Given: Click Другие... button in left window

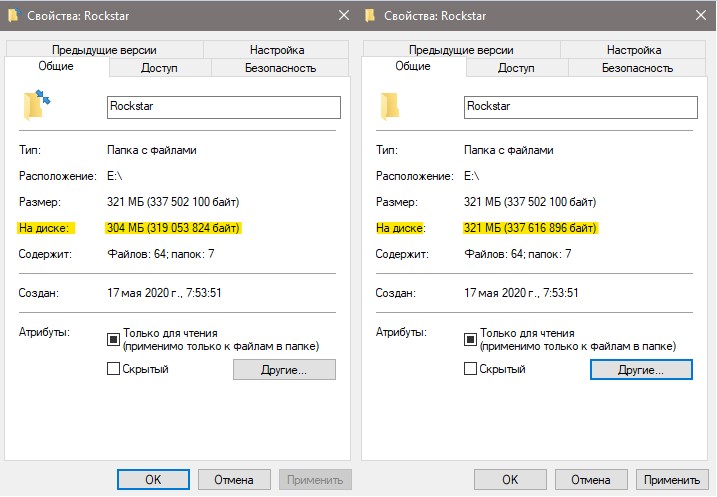Looking at the screenshot, I should (x=284, y=369).
